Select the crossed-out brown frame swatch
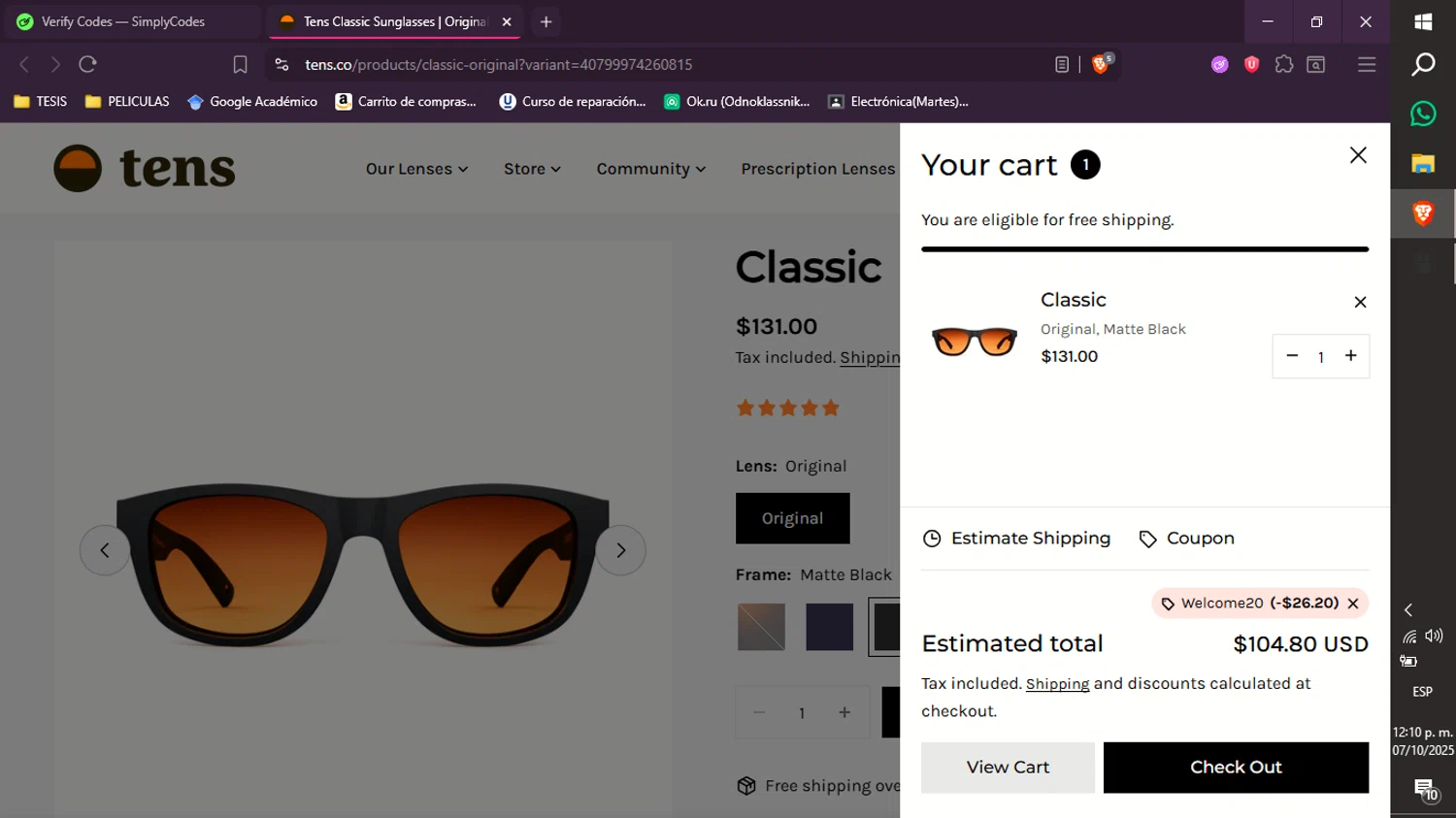 click(761, 627)
